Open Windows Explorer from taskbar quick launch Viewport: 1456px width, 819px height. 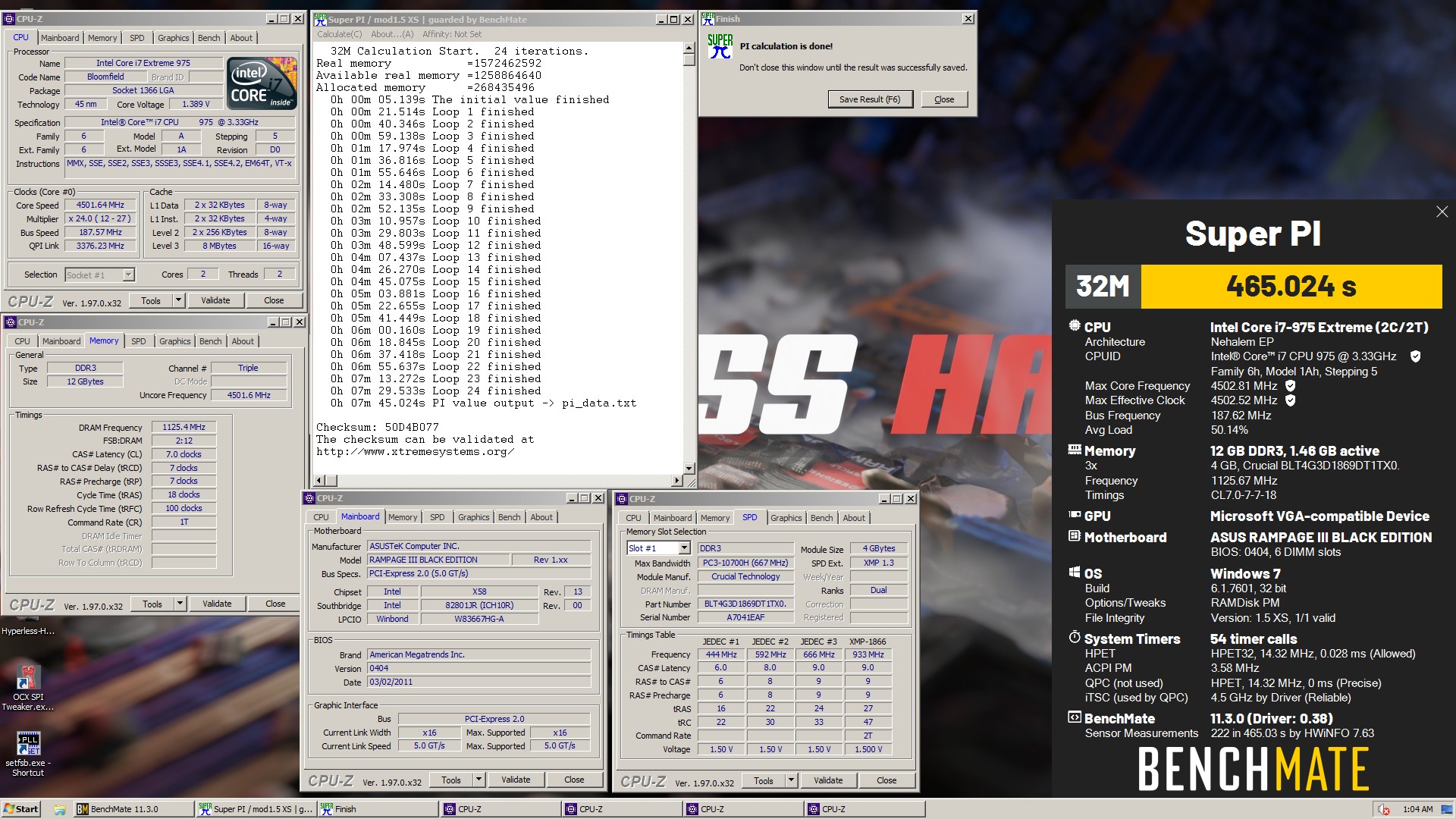[x=59, y=809]
